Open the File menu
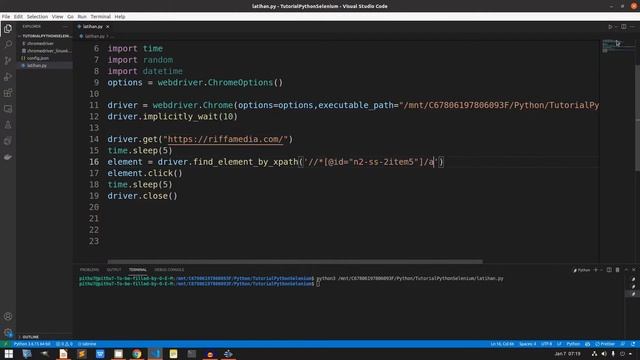Viewport: 640px width, 360px height. click(6, 17)
